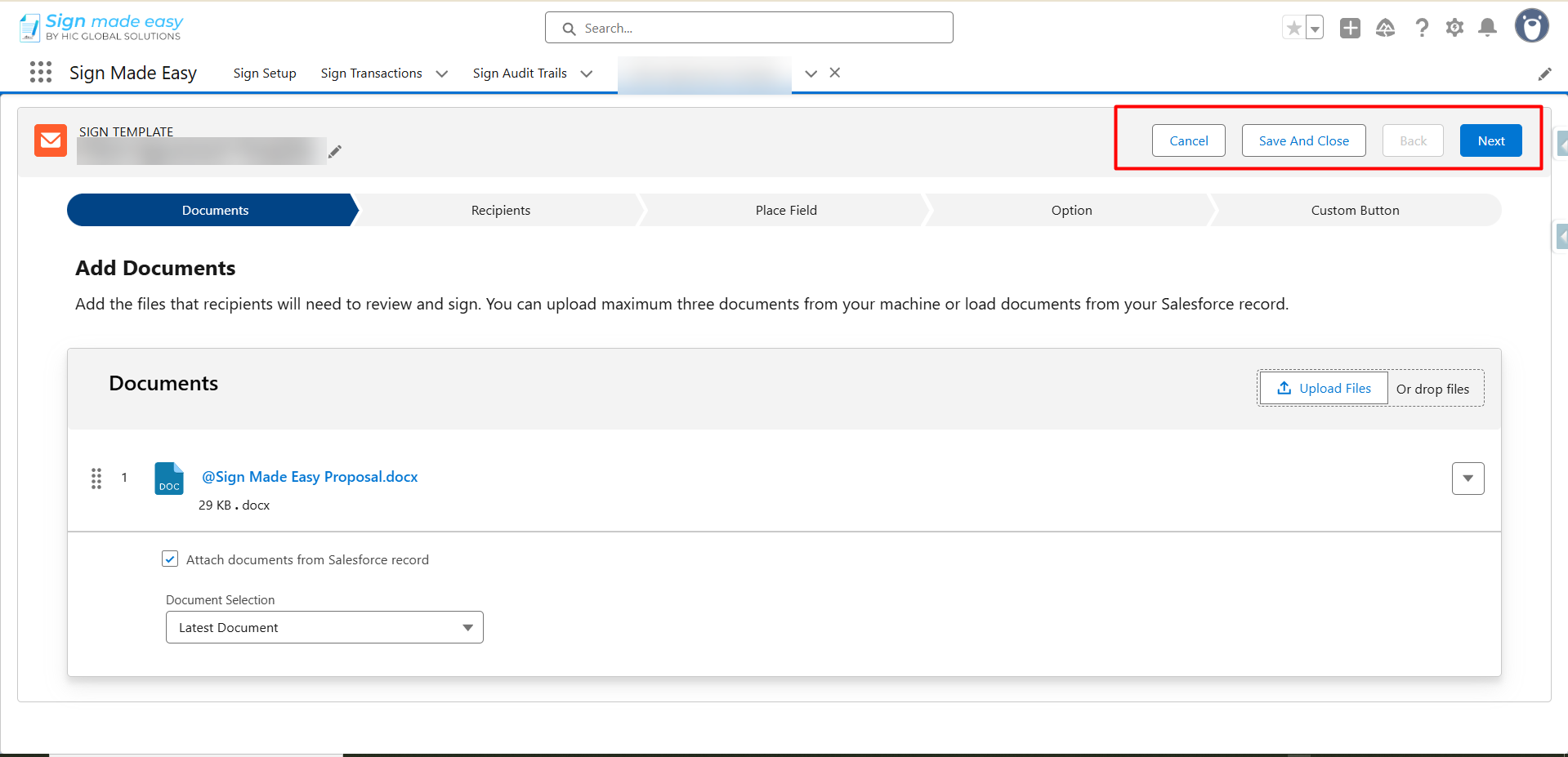Click the user avatar profile icon
1568x757 pixels.
[1531, 26]
